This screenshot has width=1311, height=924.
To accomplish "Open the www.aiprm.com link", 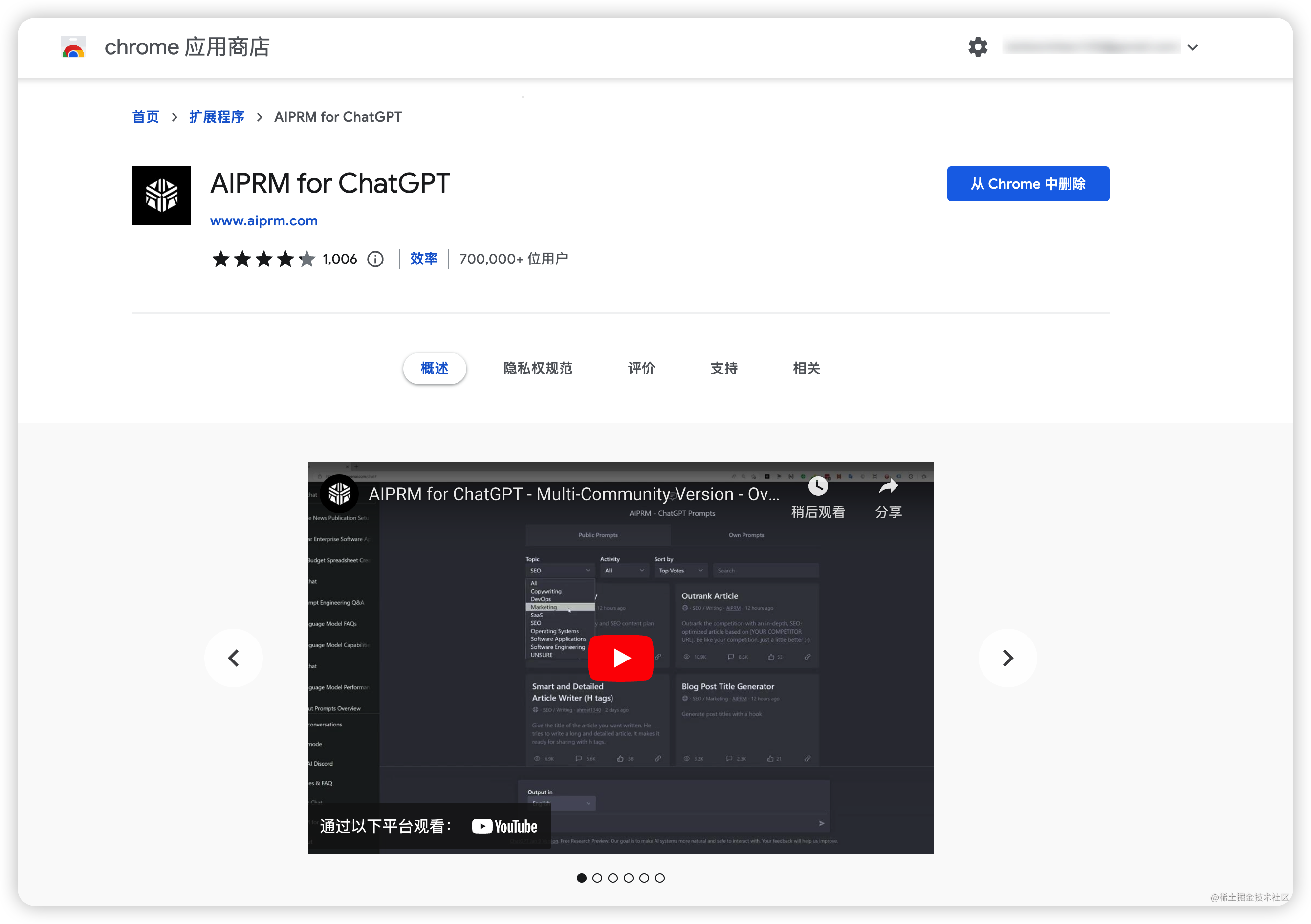I will (263, 221).
